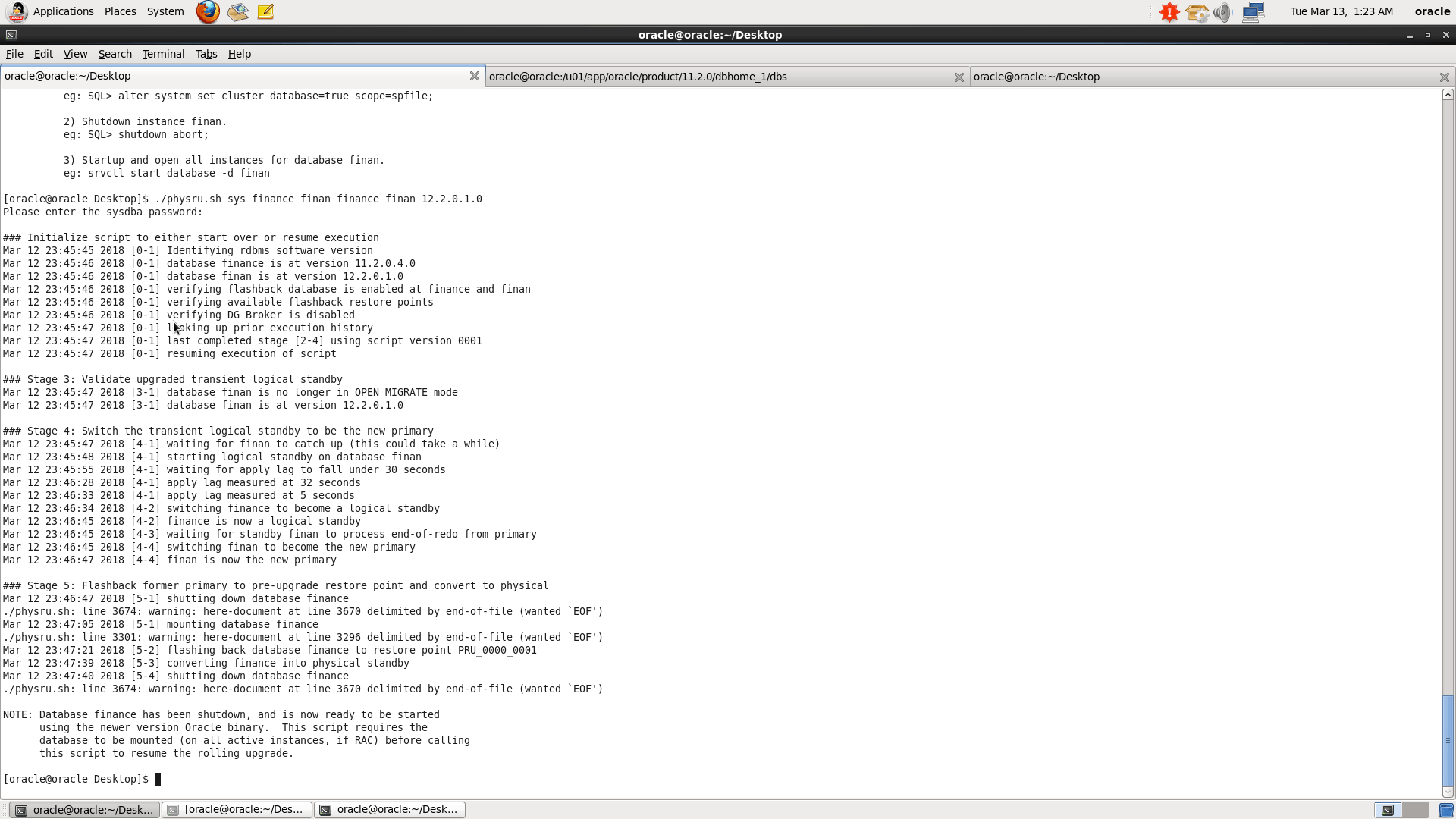The height and width of the screenshot is (819, 1456).
Task: Open the Applications menu
Action: pos(63,11)
